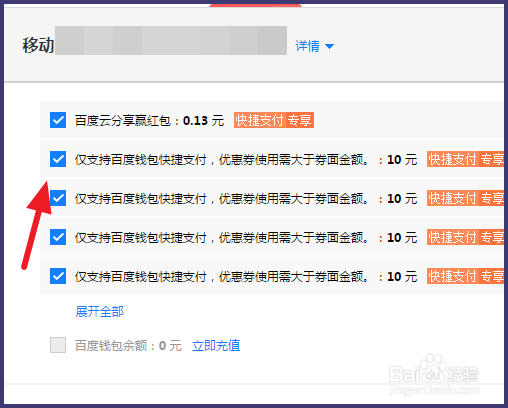508x408 pixels.
Task: Click the 百度钱包余额：0 元 label
Action: (128, 346)
